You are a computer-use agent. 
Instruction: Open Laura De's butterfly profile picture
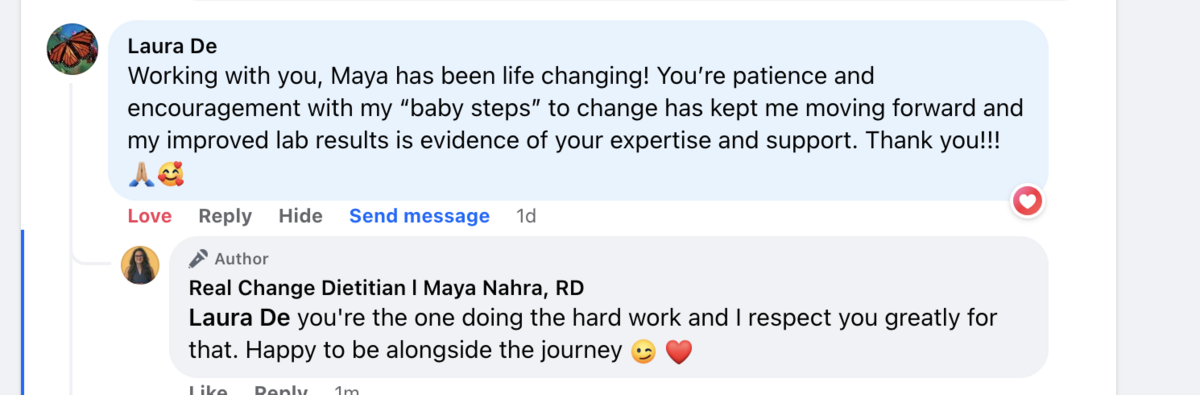click(72, 49)
